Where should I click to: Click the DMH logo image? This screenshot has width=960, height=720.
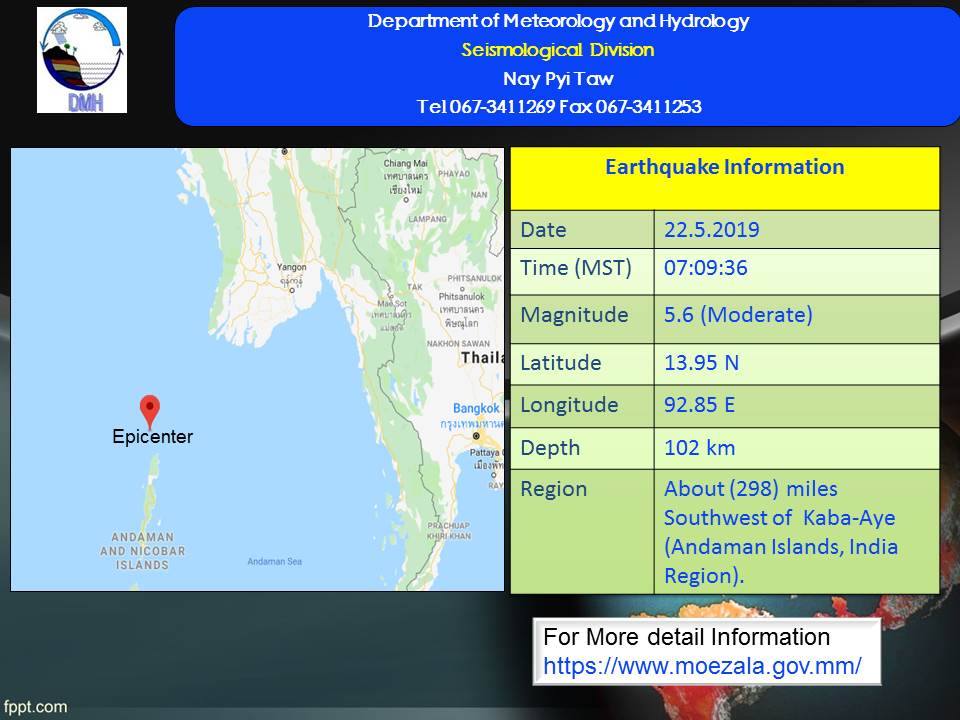point(82,60)
